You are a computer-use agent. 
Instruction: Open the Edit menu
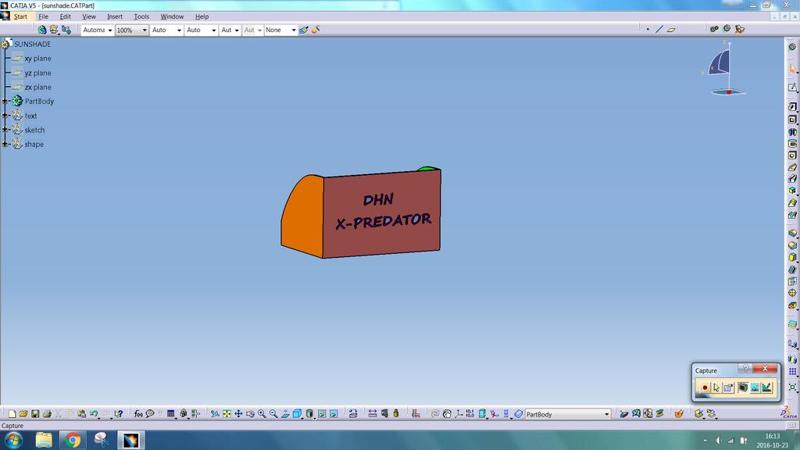pos(65,16)
